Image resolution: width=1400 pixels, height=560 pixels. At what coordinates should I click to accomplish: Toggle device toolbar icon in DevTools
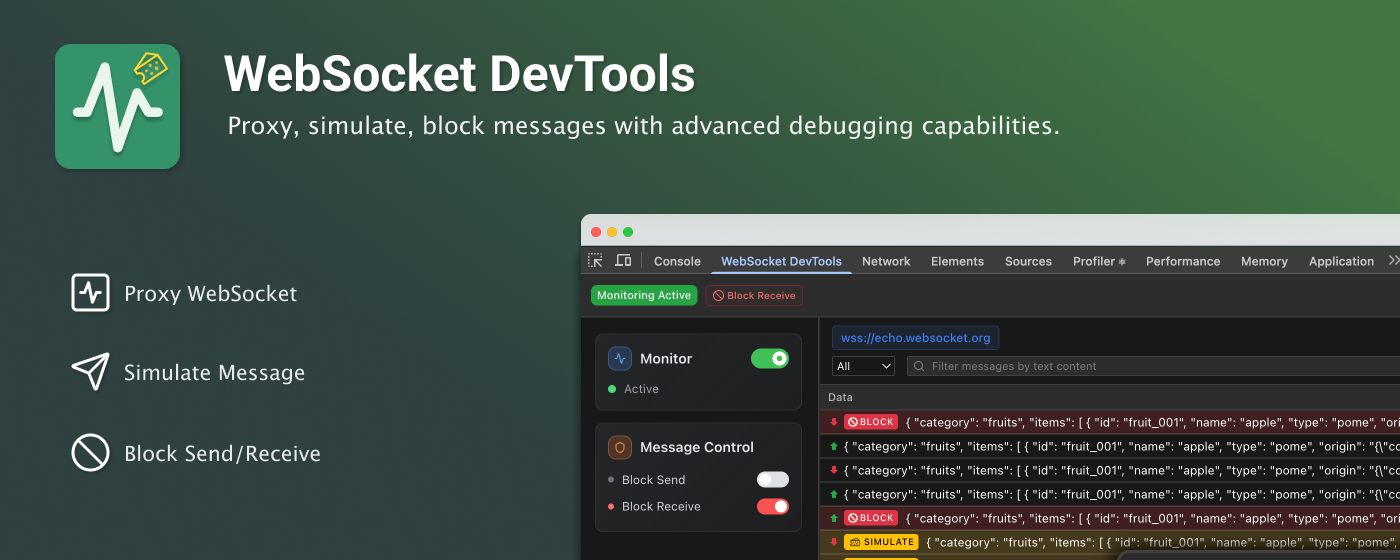pyautogui.click(x=623, y=260)
